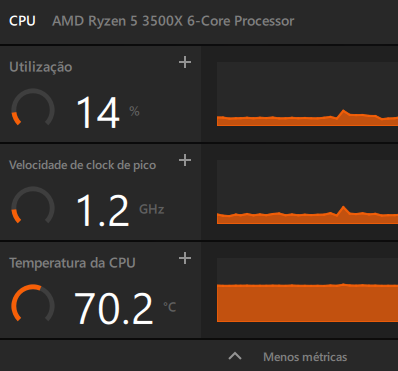Screen dimensions: 398x371
Task: Click the peak clock speed history graph
Action: pyautogui.click(x=307, y=192)
